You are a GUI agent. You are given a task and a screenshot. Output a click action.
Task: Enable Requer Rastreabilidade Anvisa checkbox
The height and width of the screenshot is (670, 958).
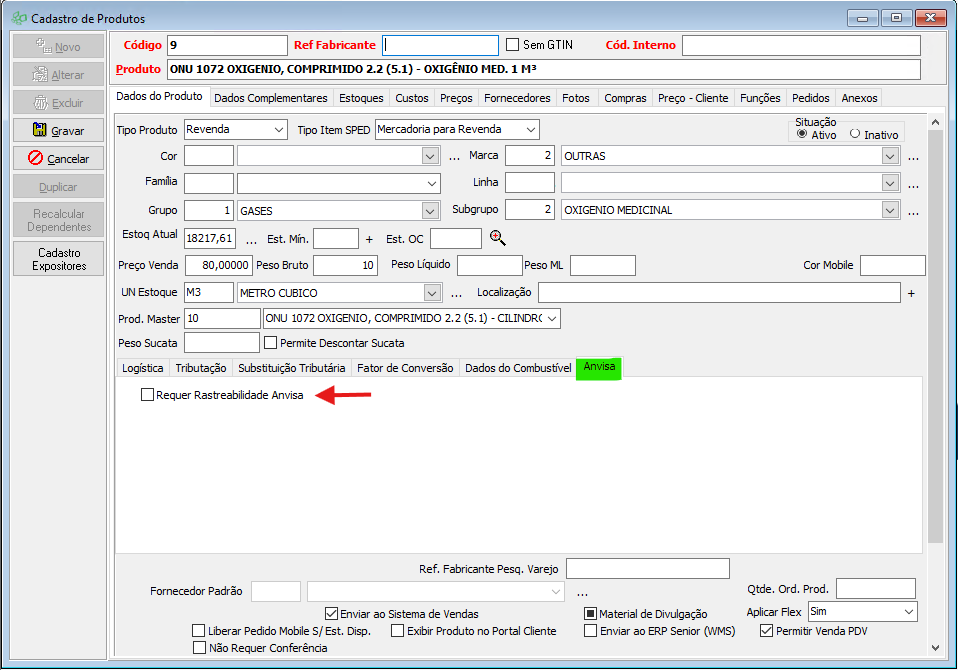[148, 395]
